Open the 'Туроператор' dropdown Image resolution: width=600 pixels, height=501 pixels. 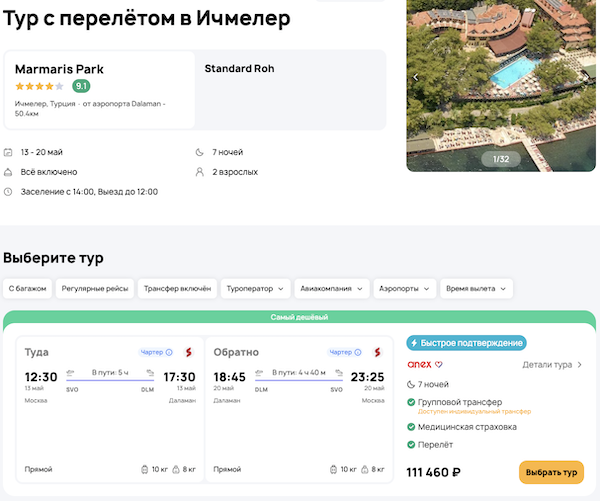click(x=255, y=289)
